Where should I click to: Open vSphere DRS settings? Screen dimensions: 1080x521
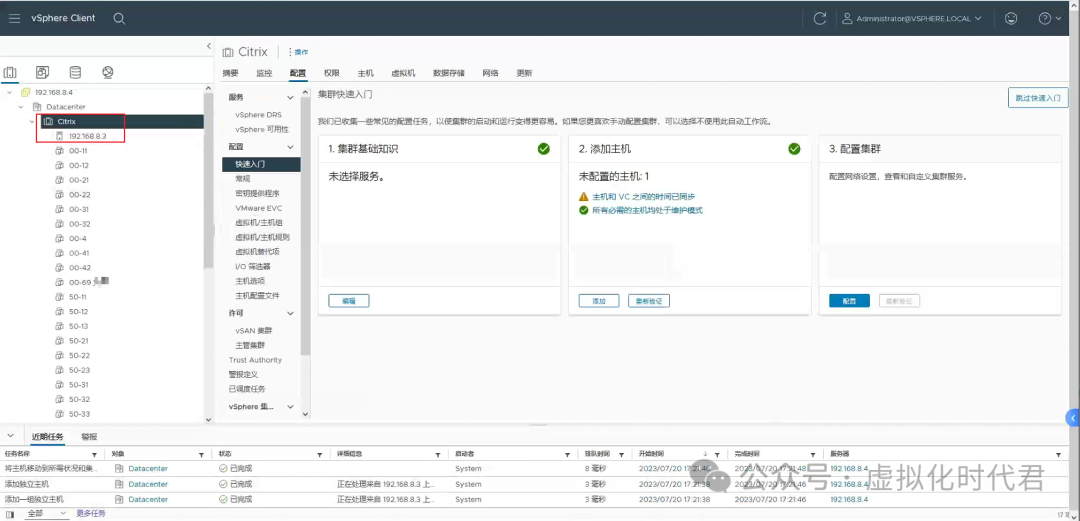258,115
